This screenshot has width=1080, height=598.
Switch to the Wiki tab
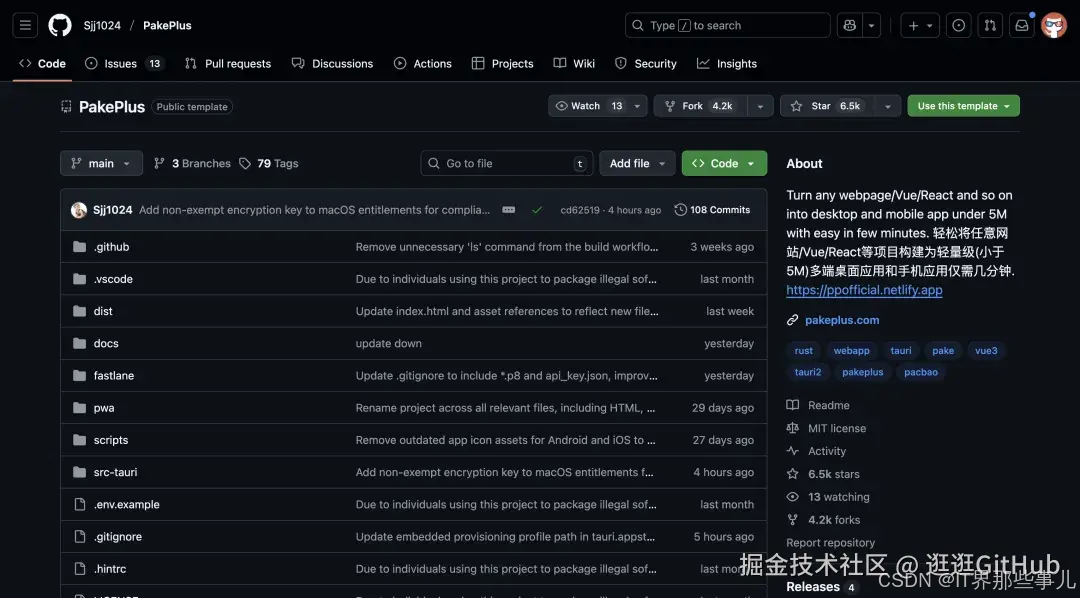574,63
